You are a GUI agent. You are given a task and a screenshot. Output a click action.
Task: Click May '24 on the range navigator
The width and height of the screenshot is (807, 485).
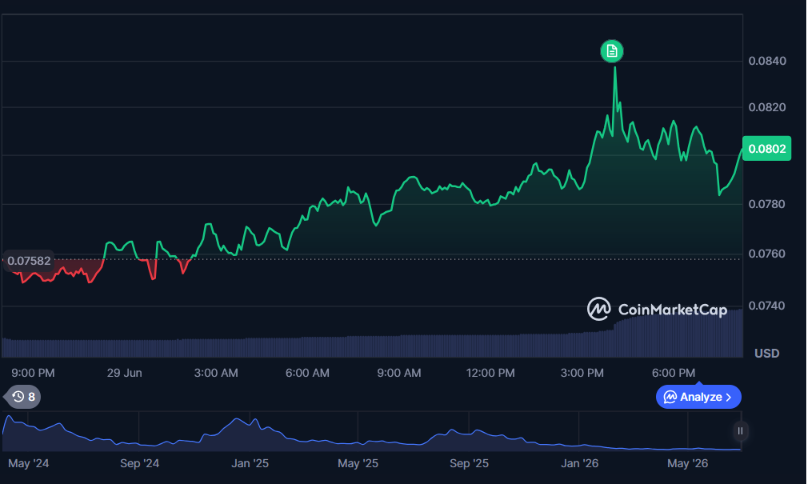pyautogui.click(x=28, y=463)
